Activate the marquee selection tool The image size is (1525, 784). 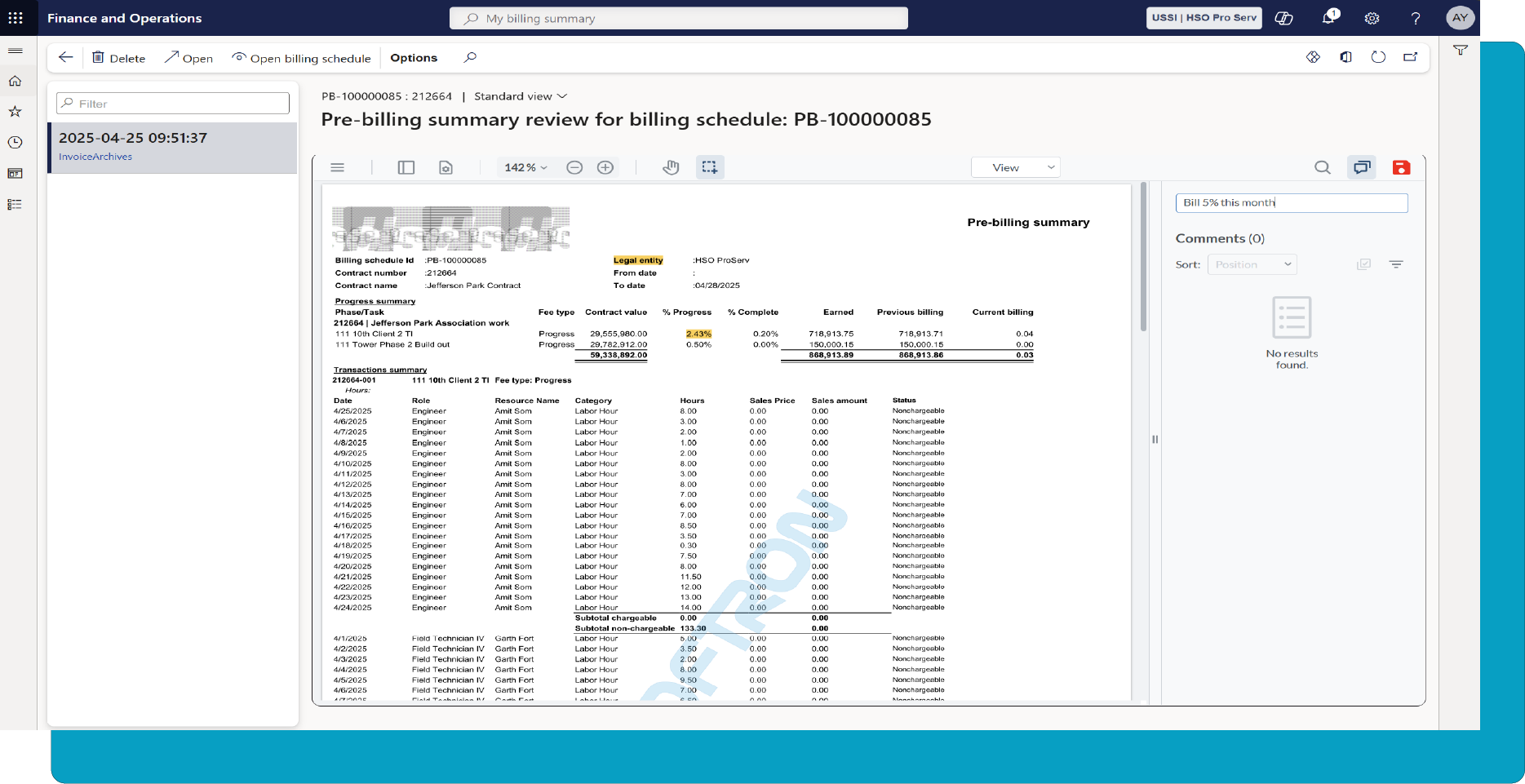click(x=710, y=167)
